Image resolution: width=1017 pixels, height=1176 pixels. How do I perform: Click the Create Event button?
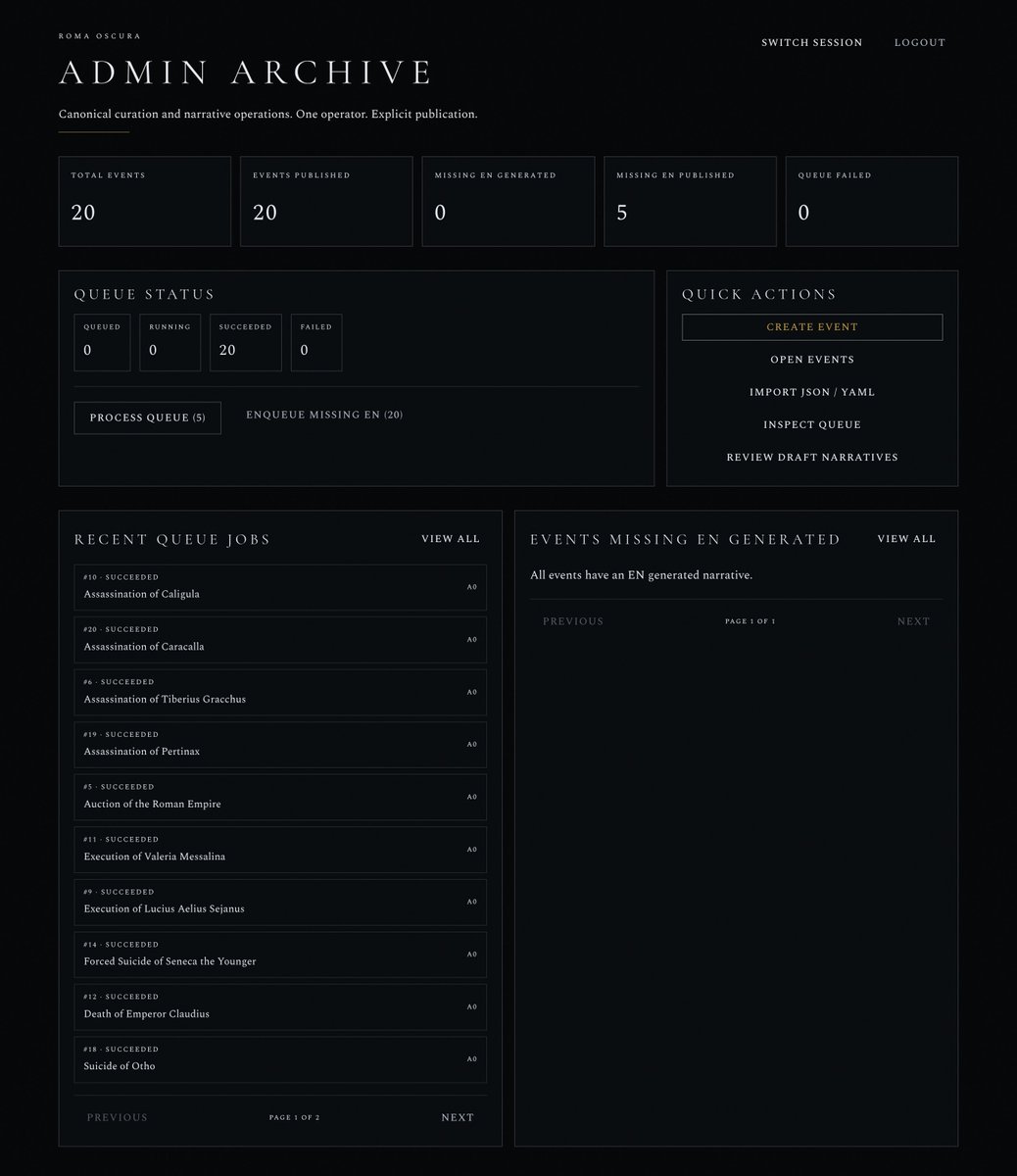812,327
